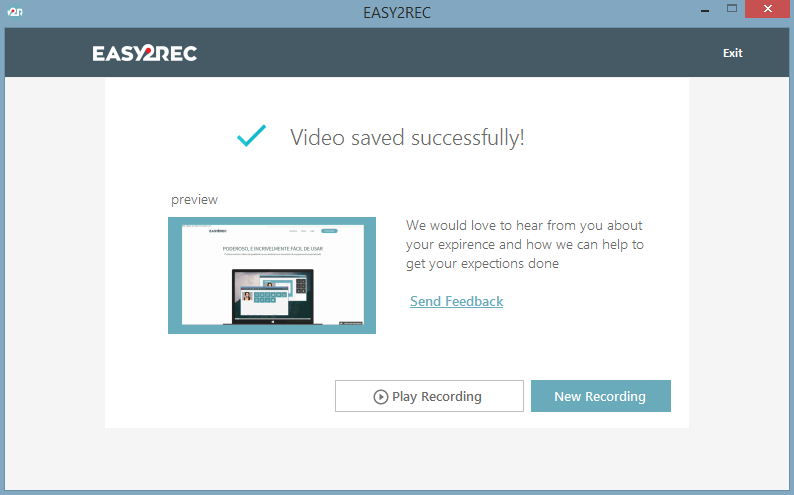794x495 pixels.
Task: Click the 'Video saved successfully!' text
Action: coord(407,138)
